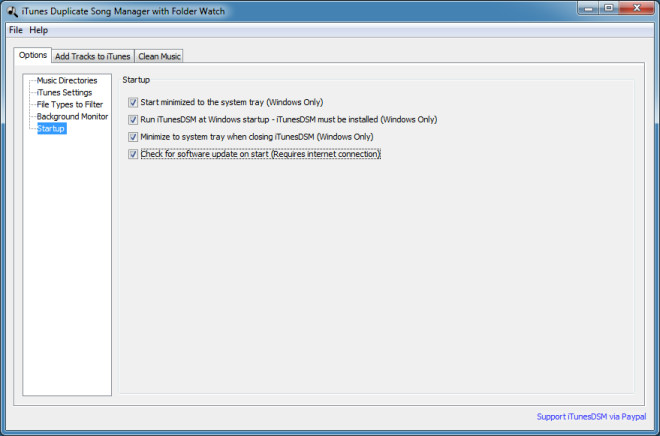Minimize the iTunes Duplicate Song Manager window
The height and width of the screenshot is (436, 660).
coord(588,8)
